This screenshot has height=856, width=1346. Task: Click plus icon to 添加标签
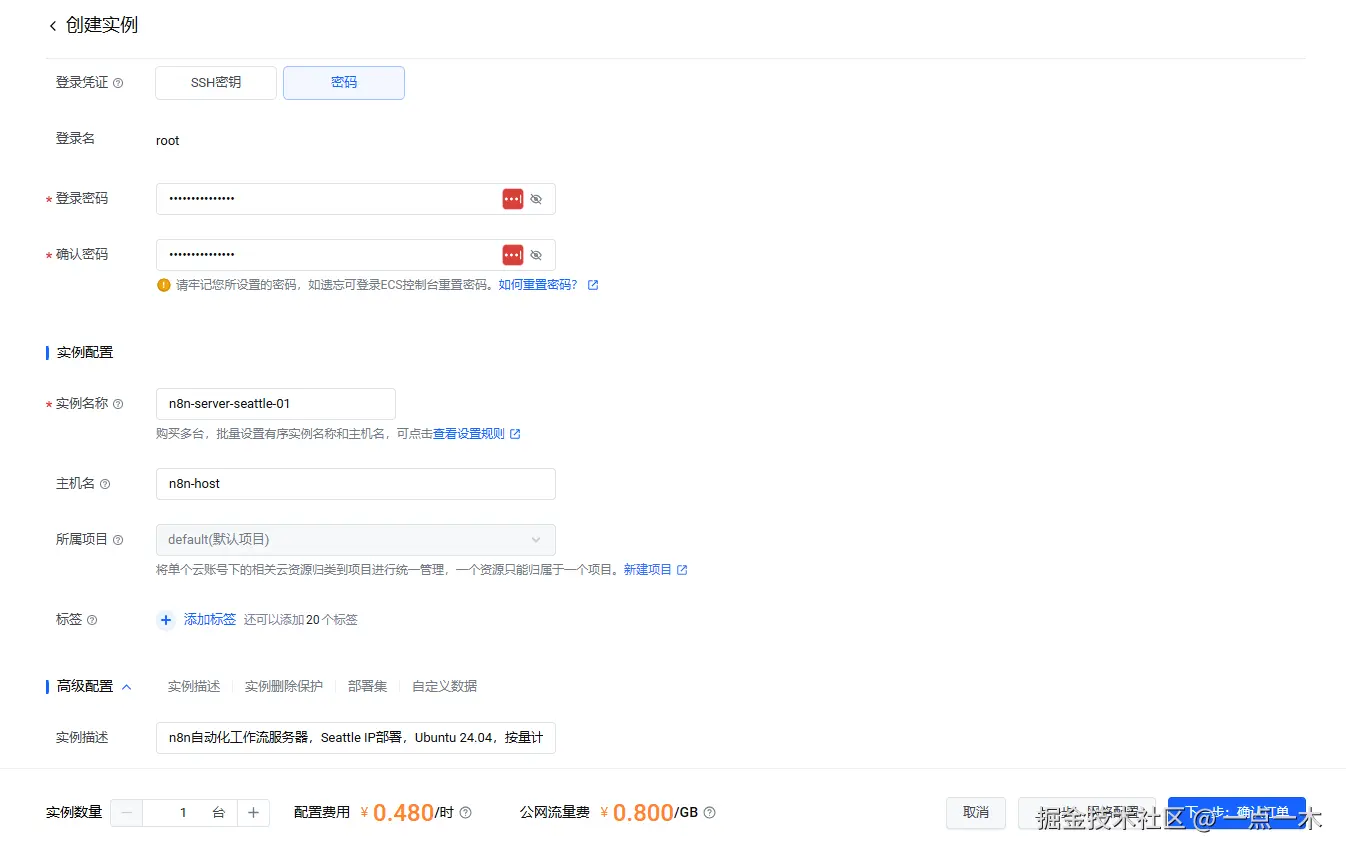point(165,620)
